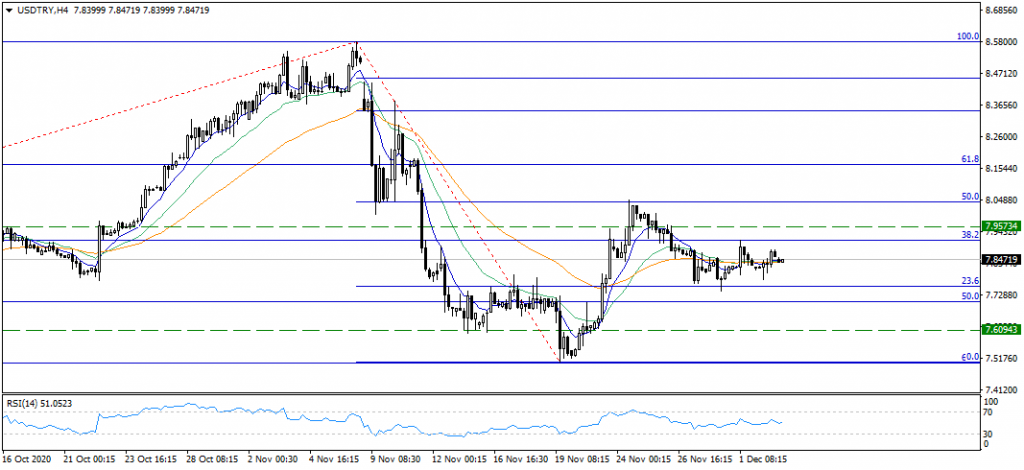Click the 9 Nov 08:30 time label
Viewport: 1024px width, 470px height.
click(x=392, y=458)
